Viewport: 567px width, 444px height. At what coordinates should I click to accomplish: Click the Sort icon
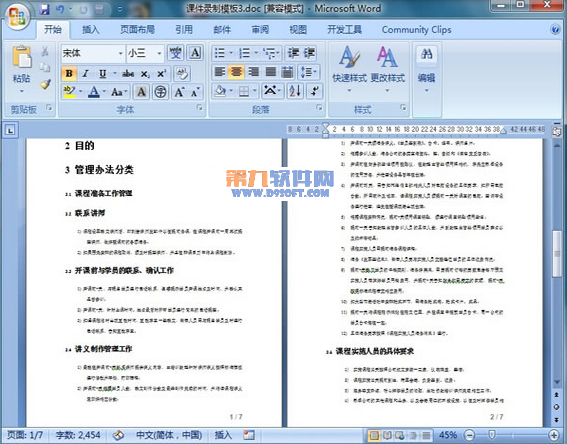pyautogui.click(x=295, y=91)
